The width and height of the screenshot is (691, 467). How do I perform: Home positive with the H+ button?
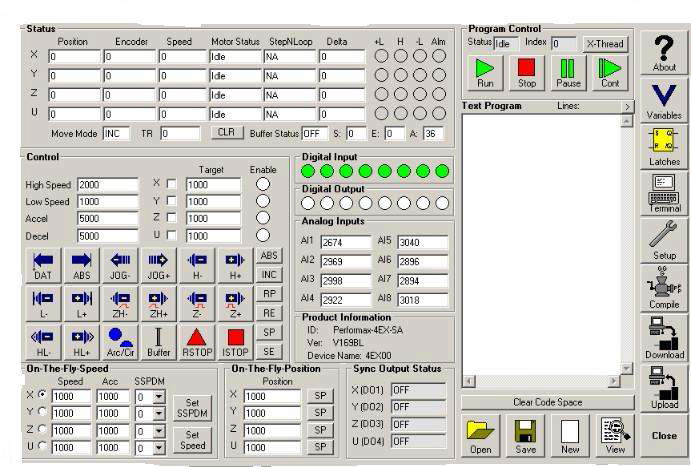pyautogui.click(x=235, y=265)
